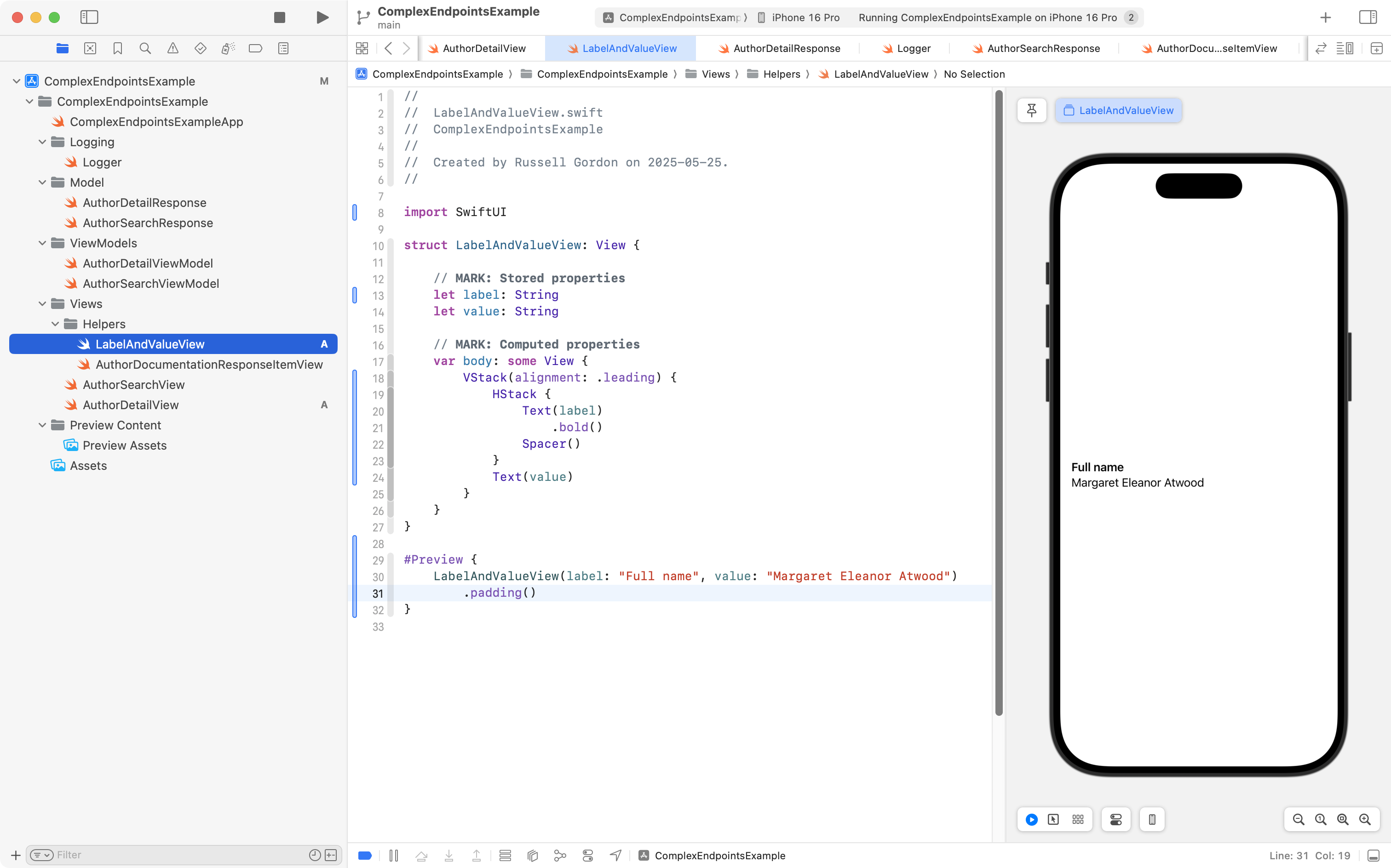
Task: Switch to the Logger editor tab
Action: click(913, 49)
